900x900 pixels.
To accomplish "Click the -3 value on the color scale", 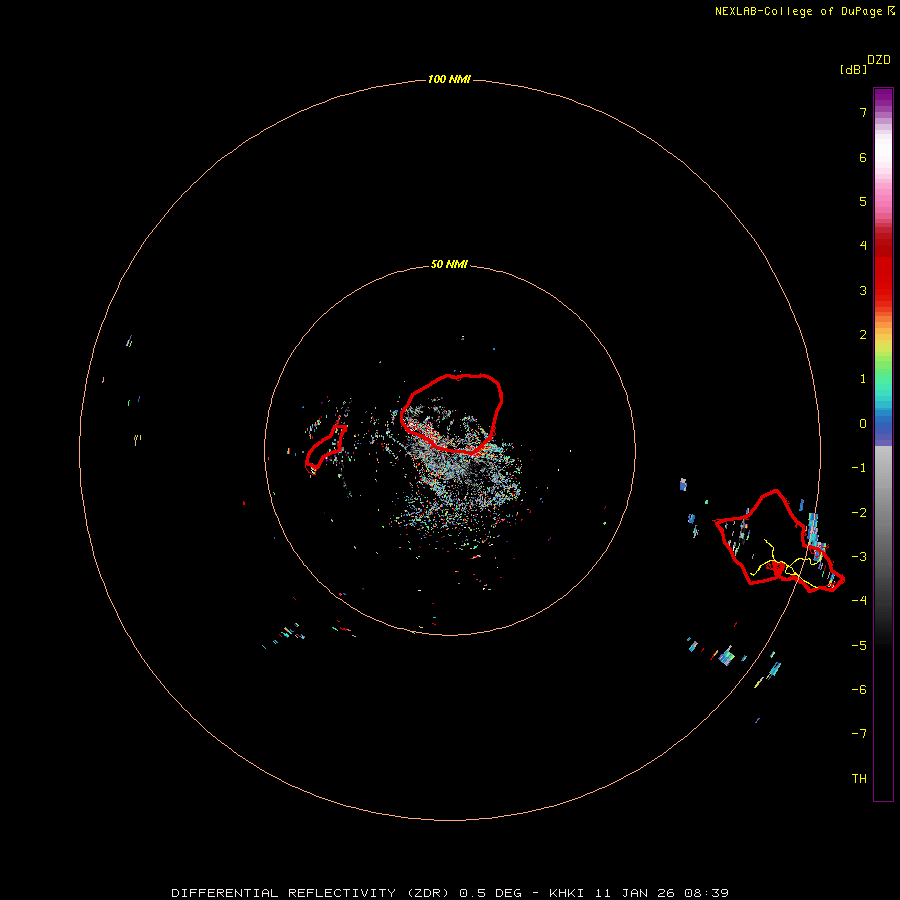I will (x=859, y=557).
